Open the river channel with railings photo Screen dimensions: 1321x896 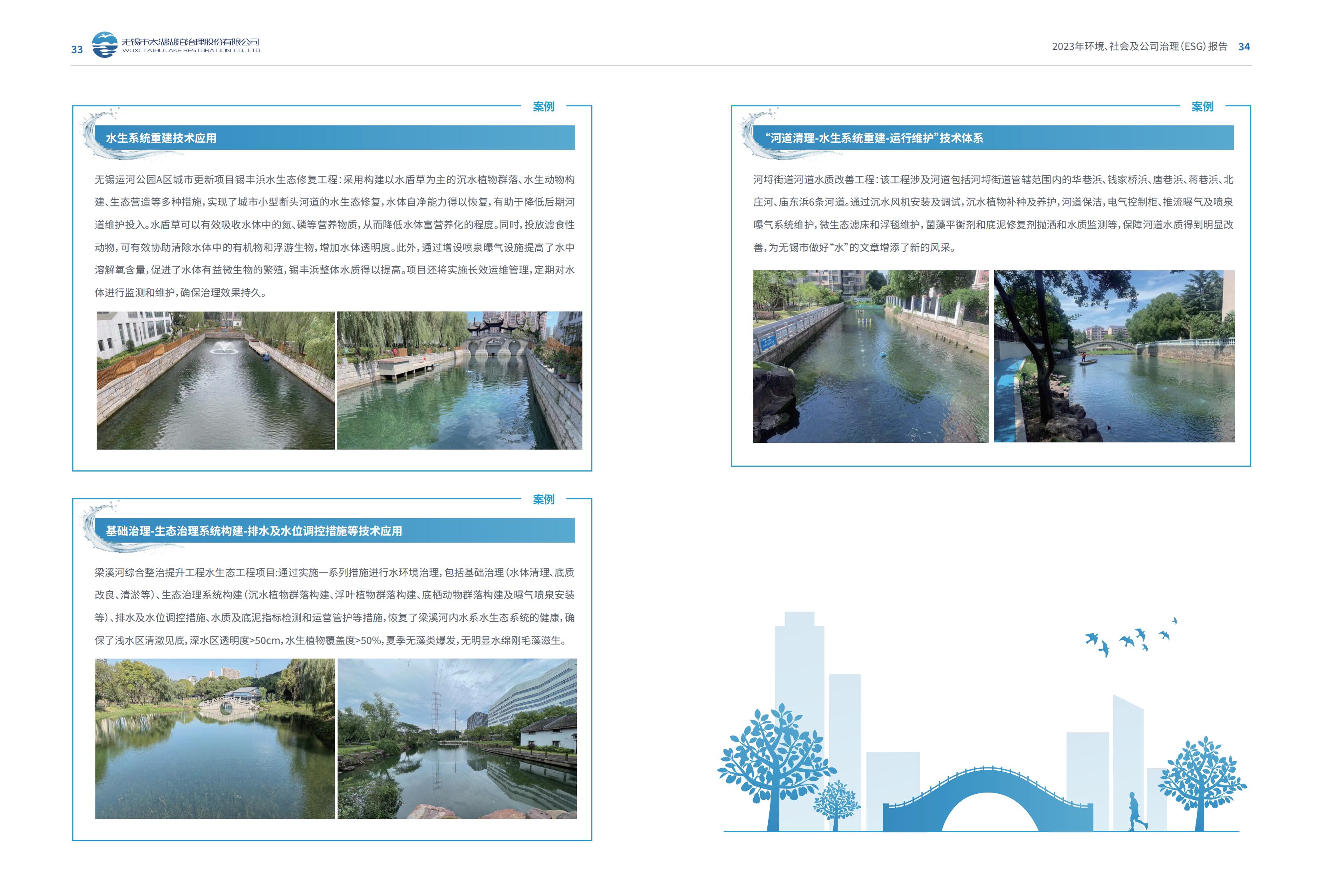(x=870, y=356)
